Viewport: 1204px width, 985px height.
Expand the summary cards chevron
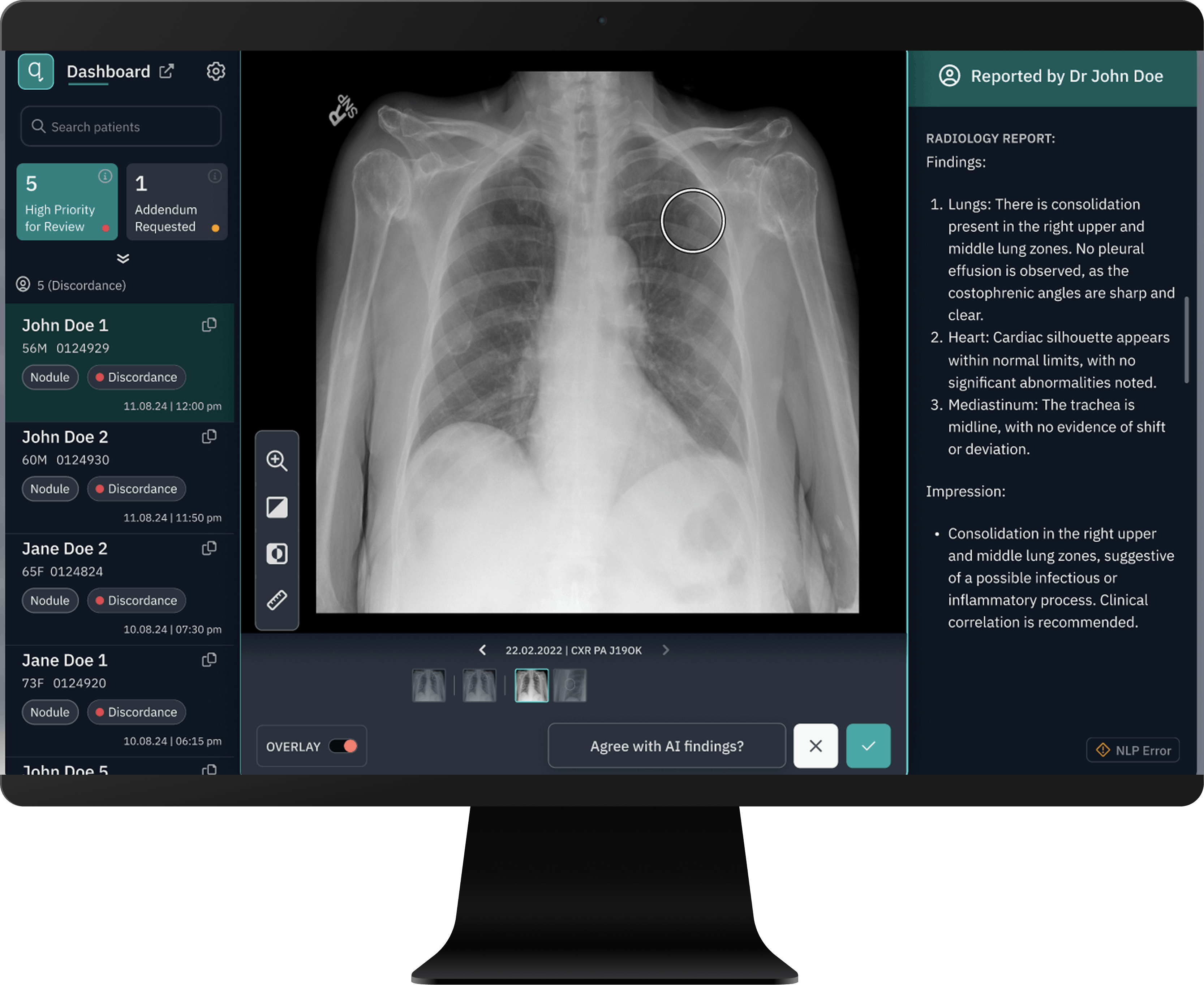[122, 259]
